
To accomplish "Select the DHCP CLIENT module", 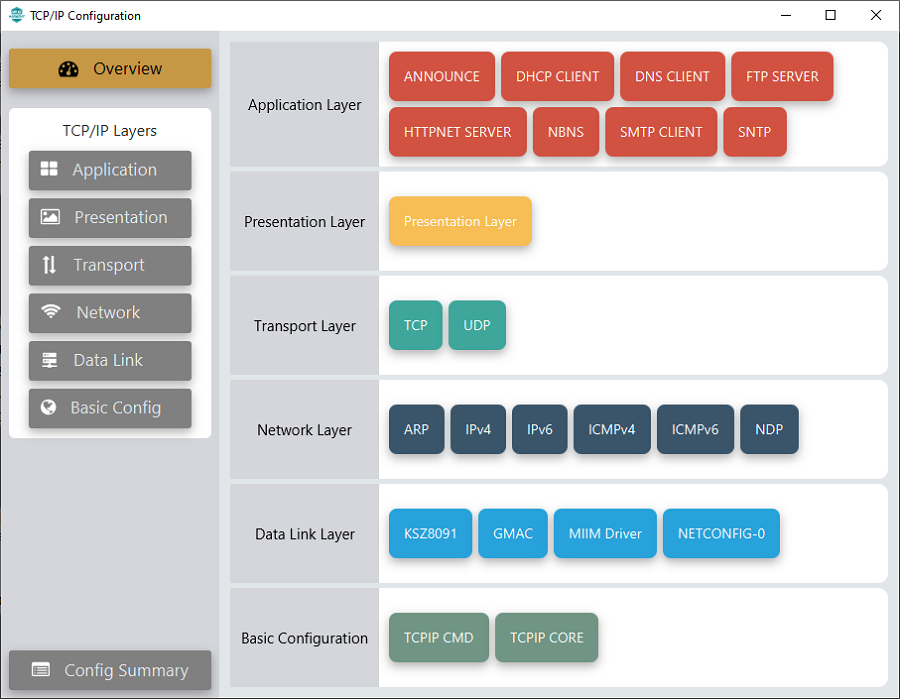I will pos(557,76).
